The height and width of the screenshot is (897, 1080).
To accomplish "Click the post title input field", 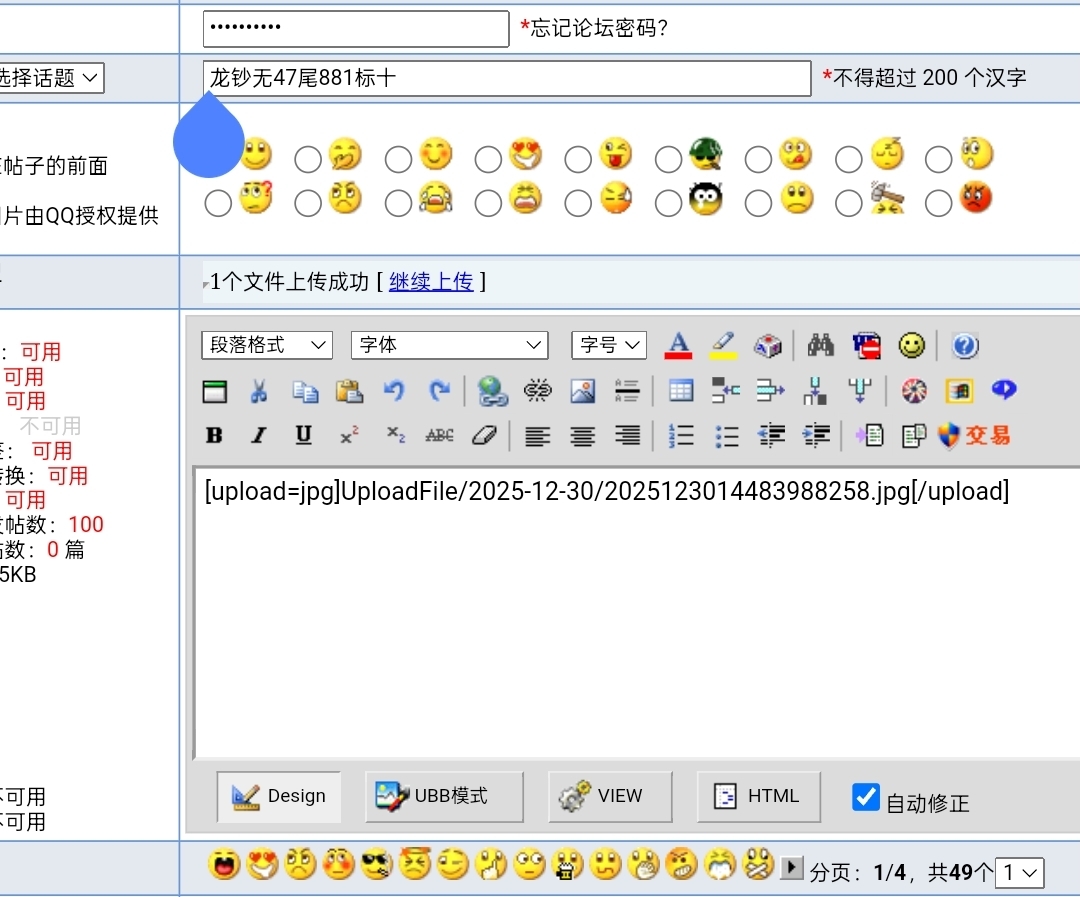I will click(506, 78).
